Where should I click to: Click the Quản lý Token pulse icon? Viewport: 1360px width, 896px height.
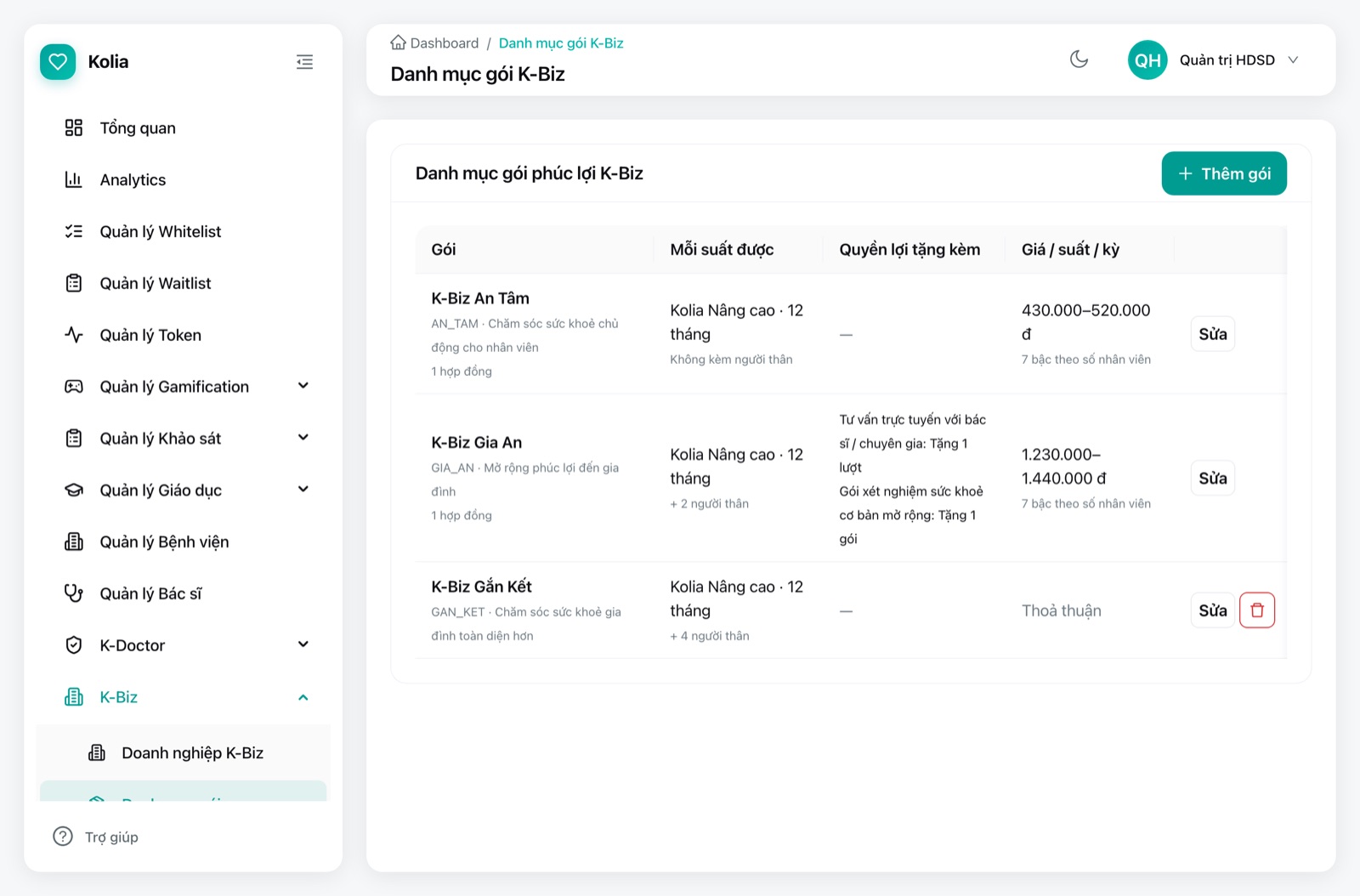(74, 335)
